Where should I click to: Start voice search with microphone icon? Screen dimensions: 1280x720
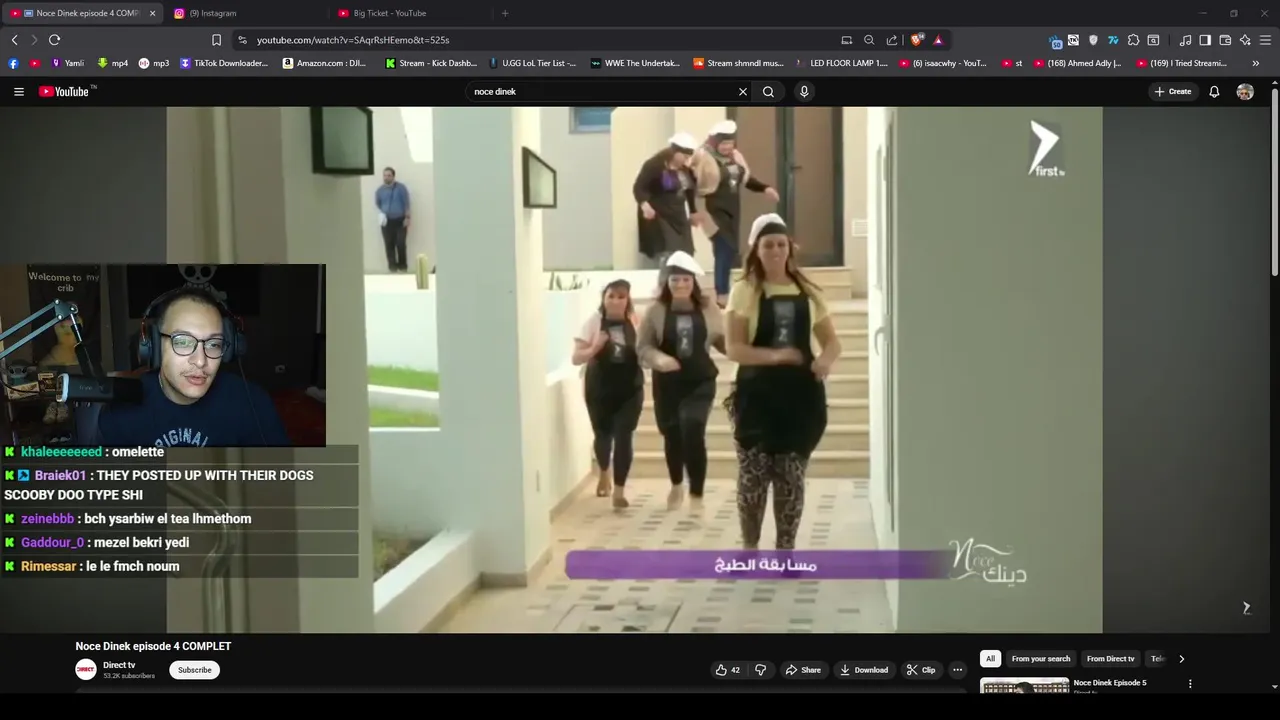pos(804,91)
